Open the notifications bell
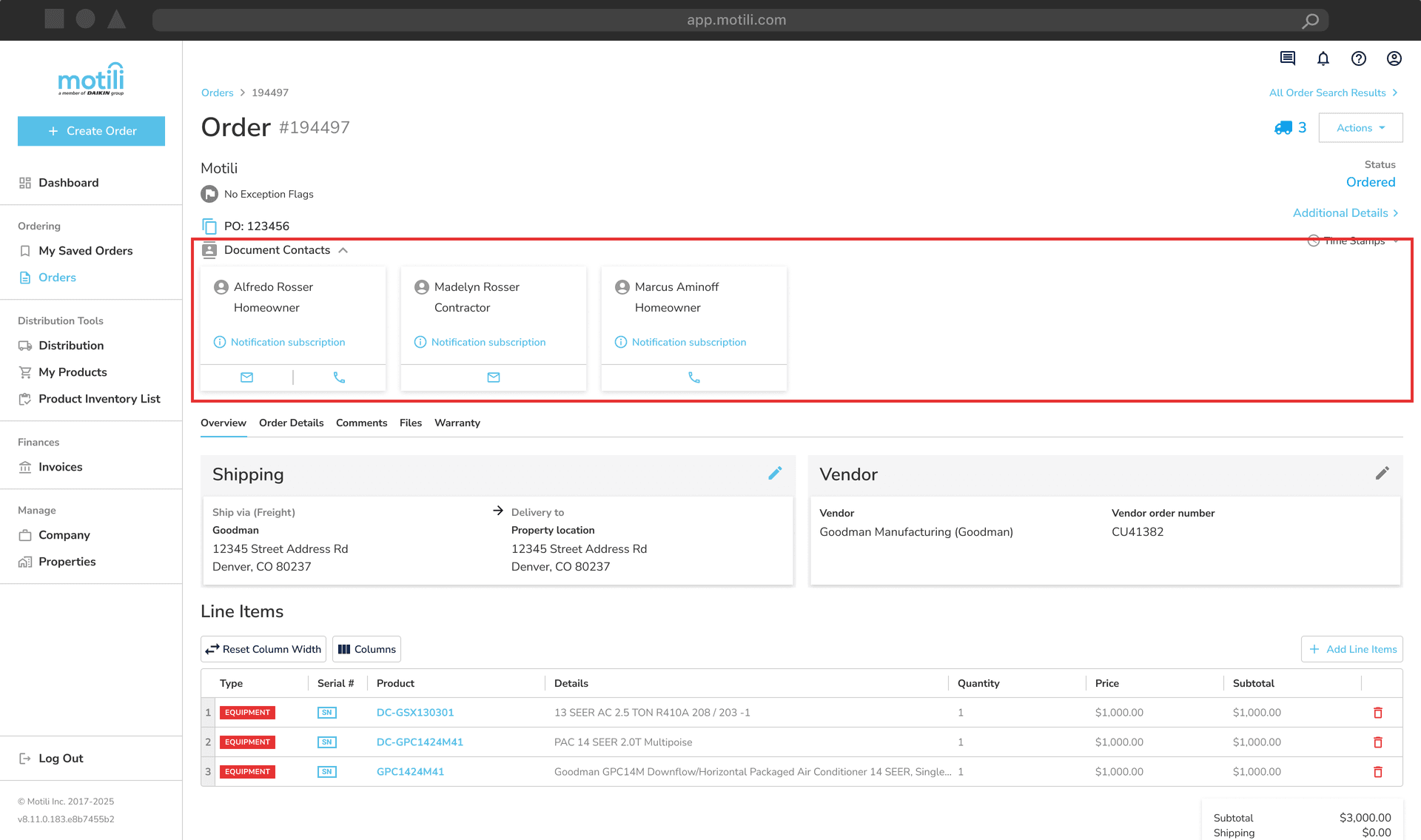 pyautogui.click(x=1323, y=58)
